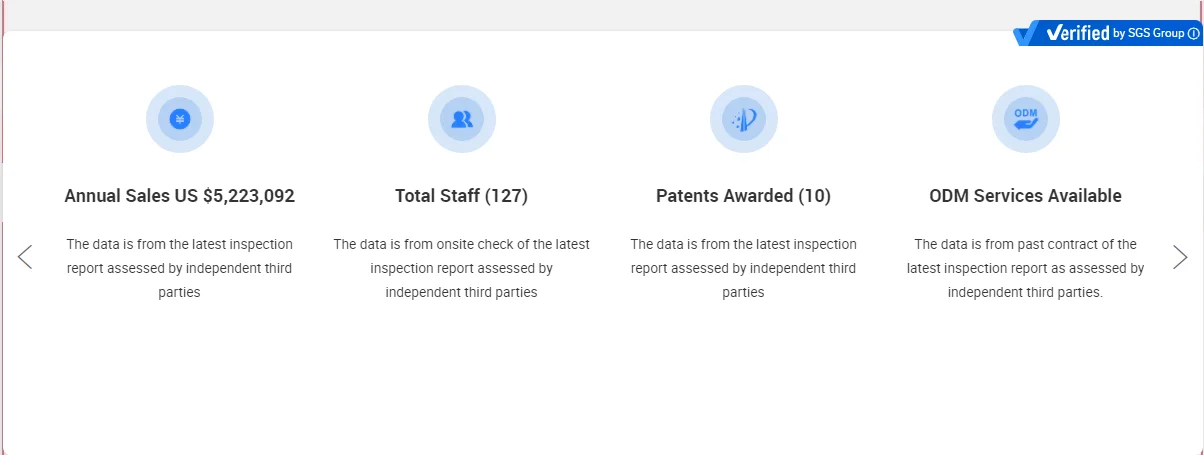This screenshot has width=1204, height=455.
Task: Click the description text below Patents Awarded
Action: pyautogui.click(x=744, y=268)
